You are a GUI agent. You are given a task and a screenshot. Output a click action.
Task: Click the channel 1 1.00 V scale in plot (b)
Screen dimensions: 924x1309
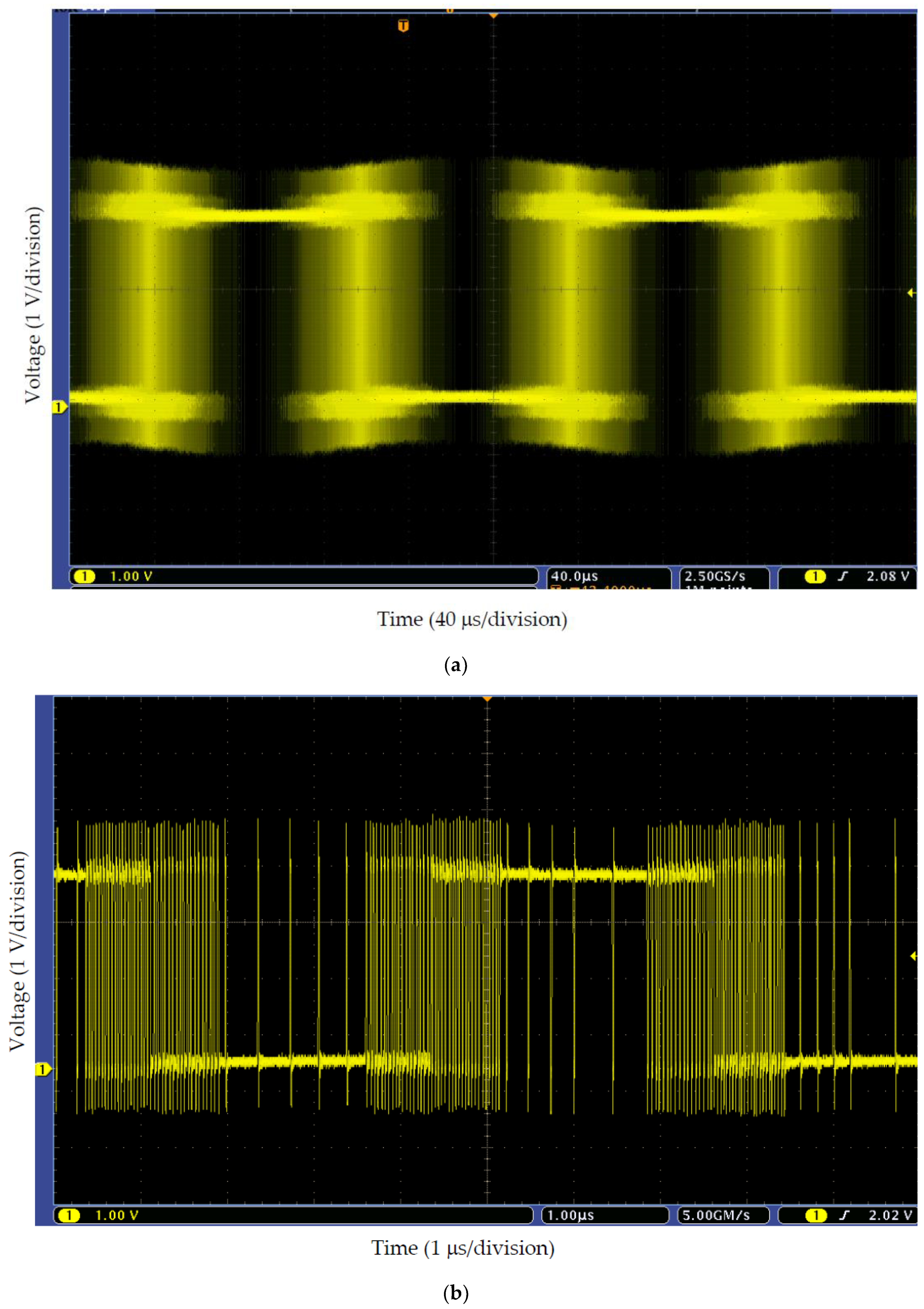click(116, 1216)
